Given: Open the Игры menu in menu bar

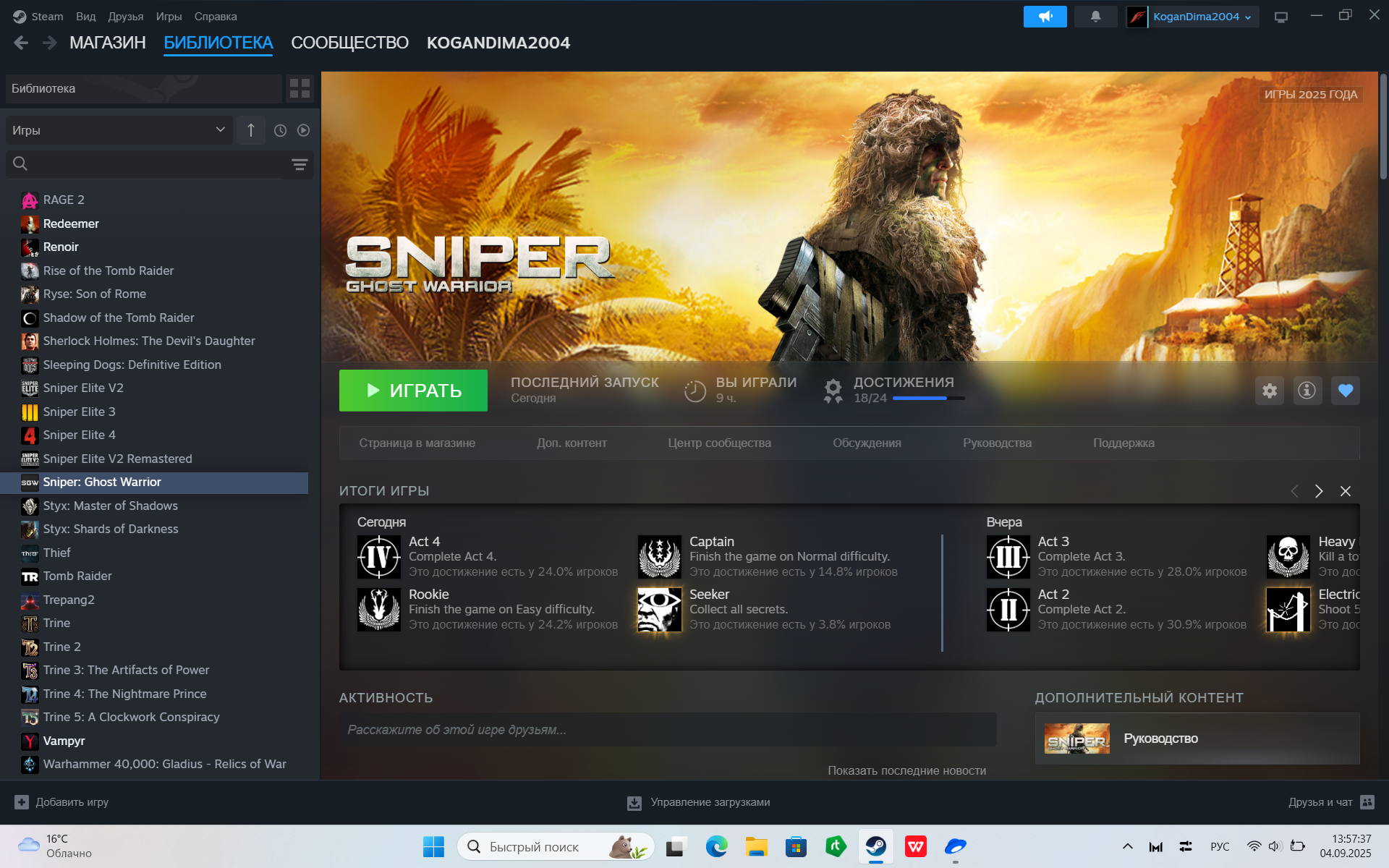Looking at the screenshot, I should [169, 16].
